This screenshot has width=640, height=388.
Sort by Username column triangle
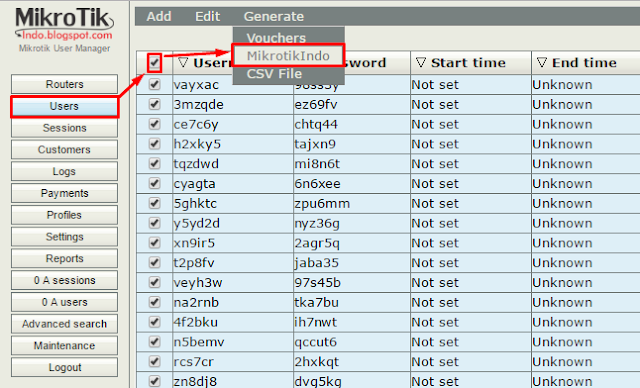pos(183,62)
